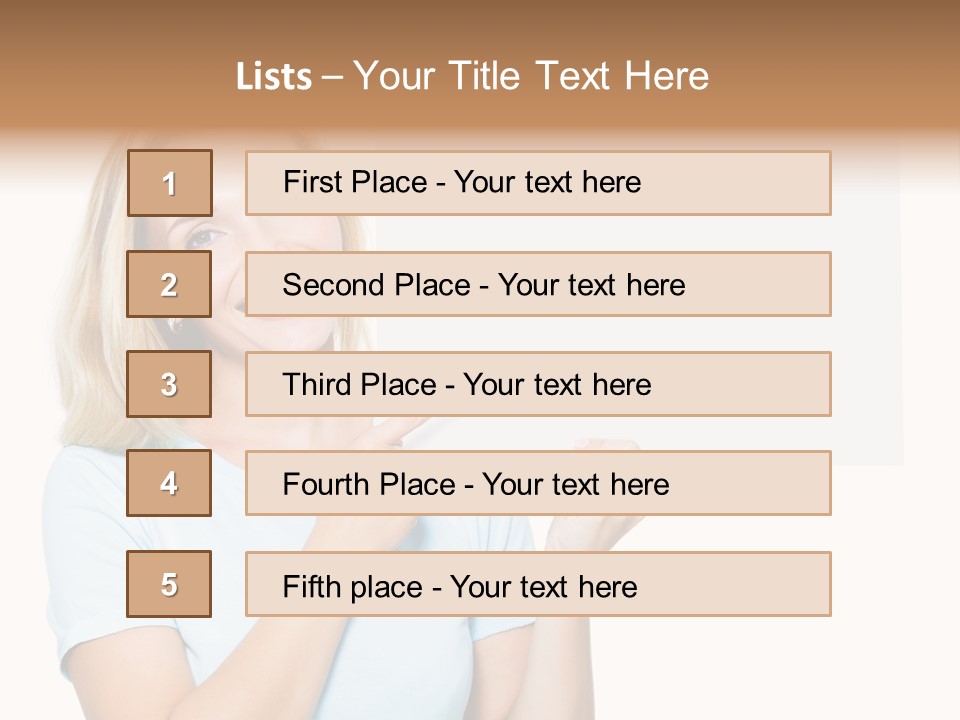
Task: Click the number 3 box
Action: click(169, 384)
